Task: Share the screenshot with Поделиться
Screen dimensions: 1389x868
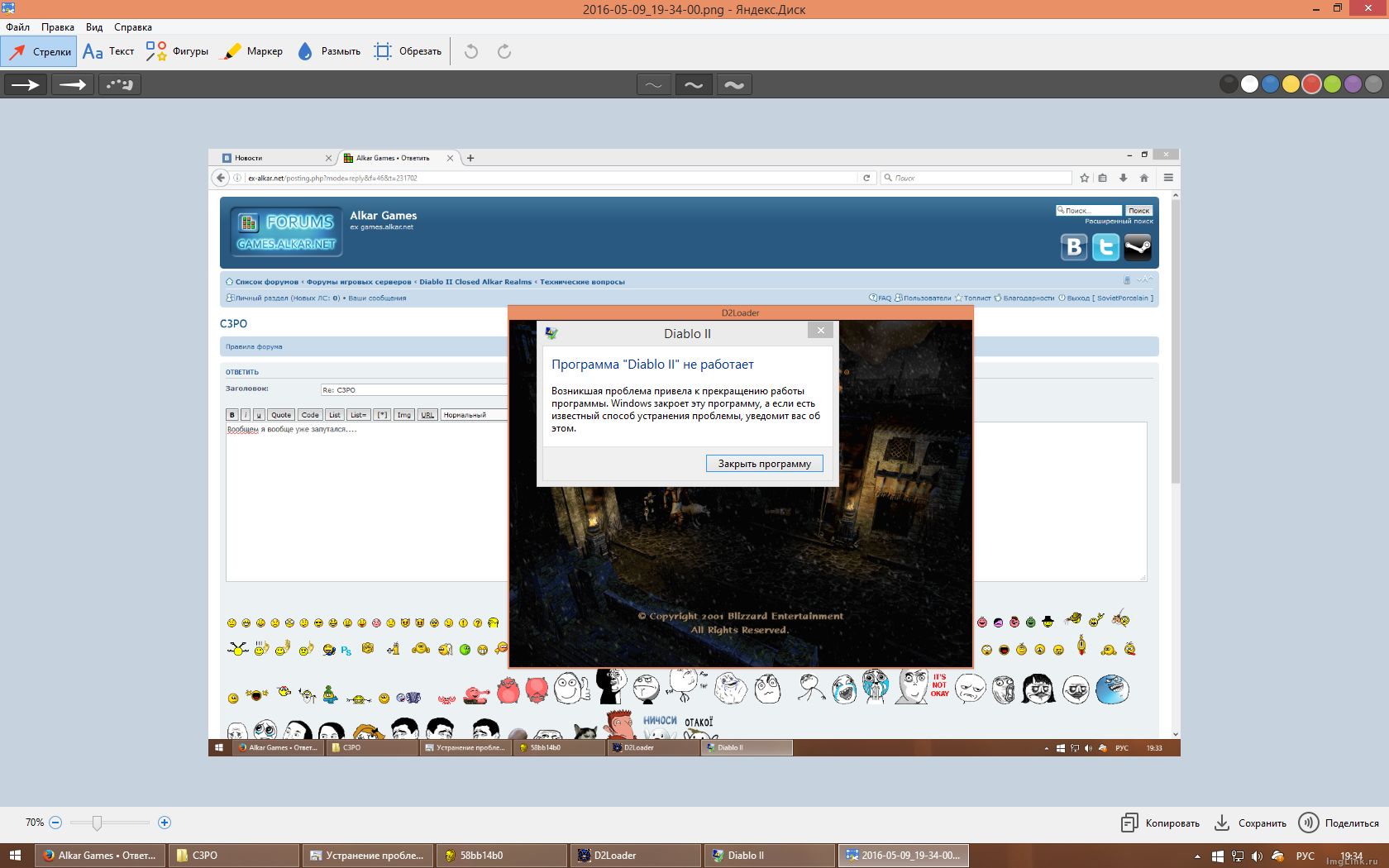Action: 1339,823
